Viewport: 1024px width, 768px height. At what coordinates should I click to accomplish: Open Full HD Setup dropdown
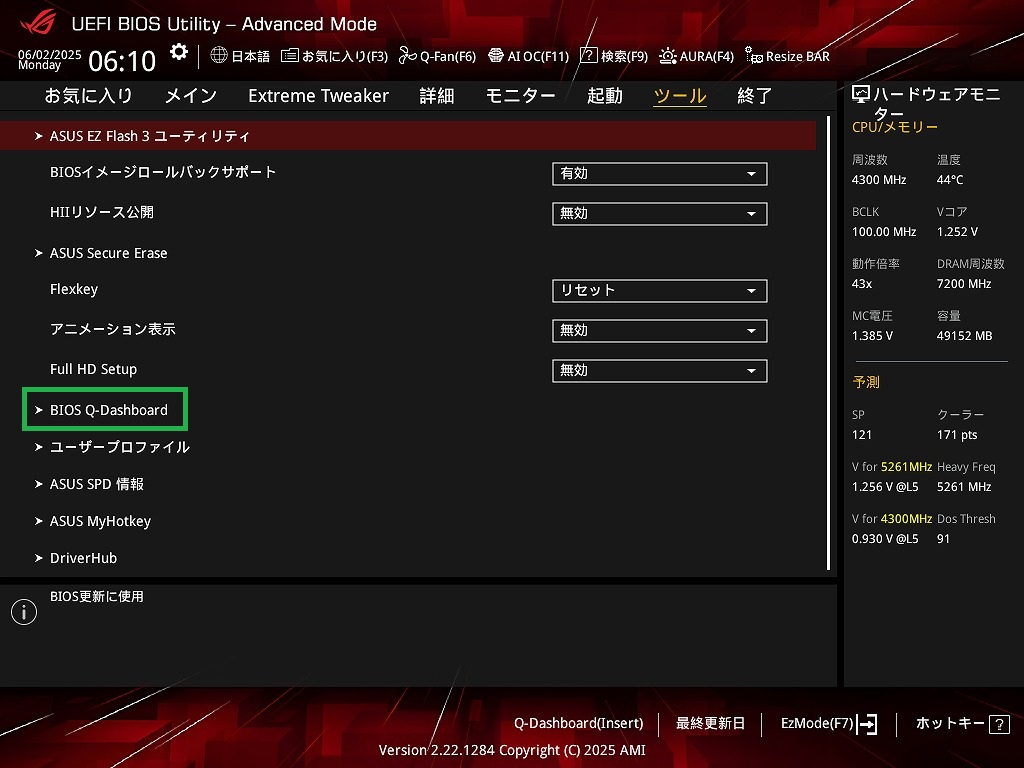point(660,370)
